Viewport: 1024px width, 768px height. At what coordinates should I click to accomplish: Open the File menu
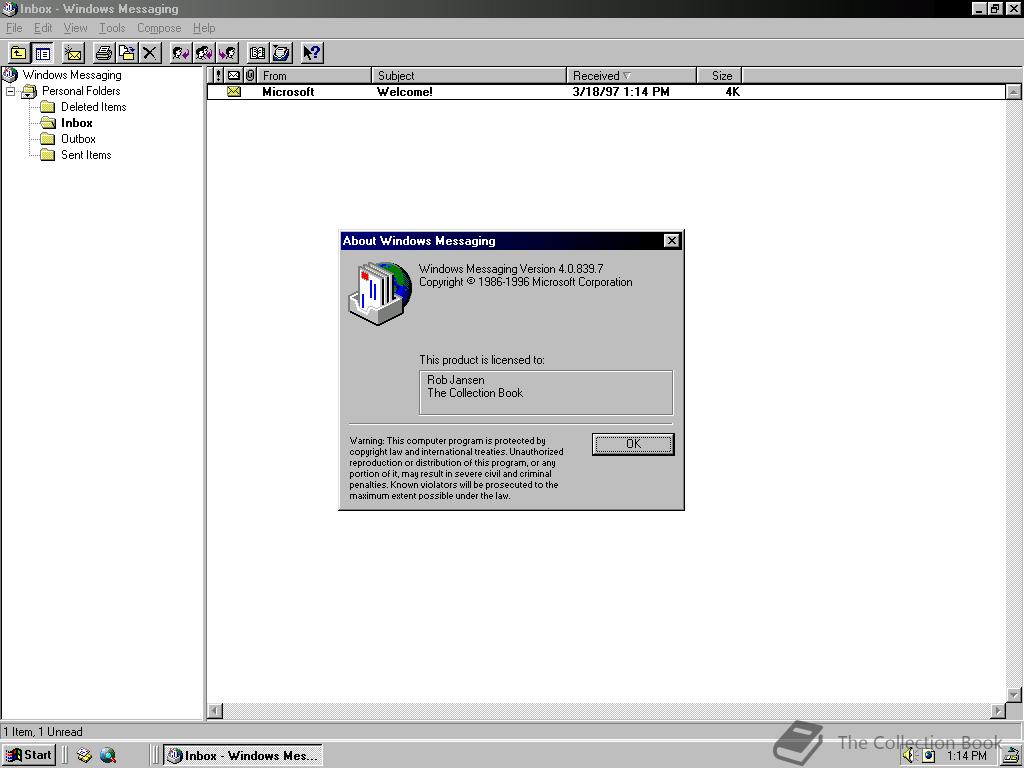pos(14,28)
